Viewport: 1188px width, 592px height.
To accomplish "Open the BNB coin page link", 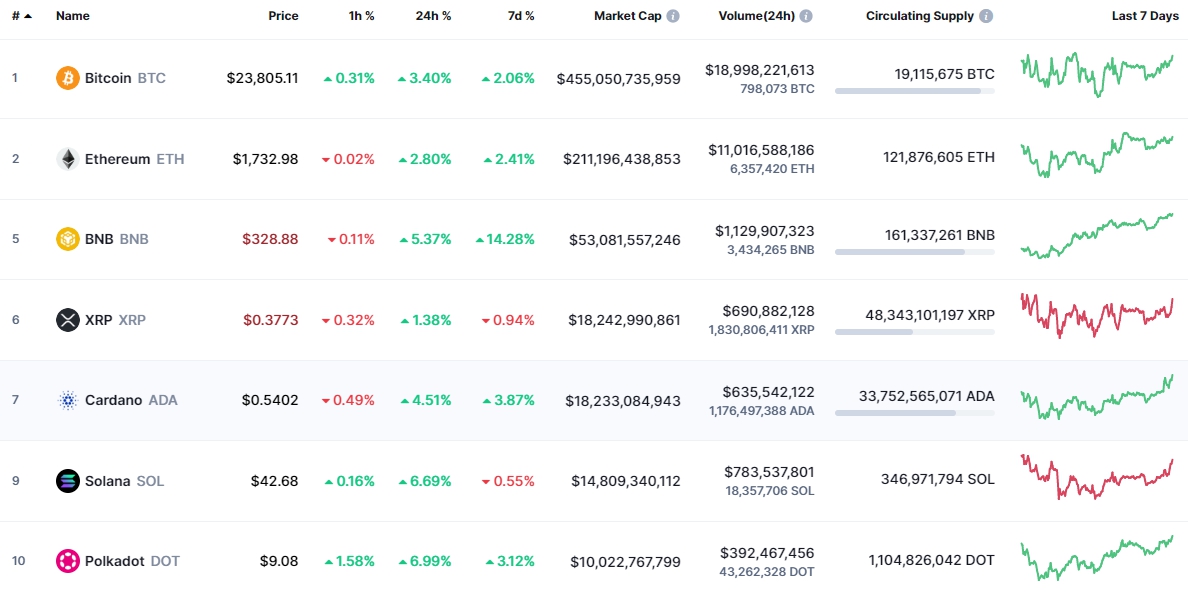I will (x=102, y=240).
